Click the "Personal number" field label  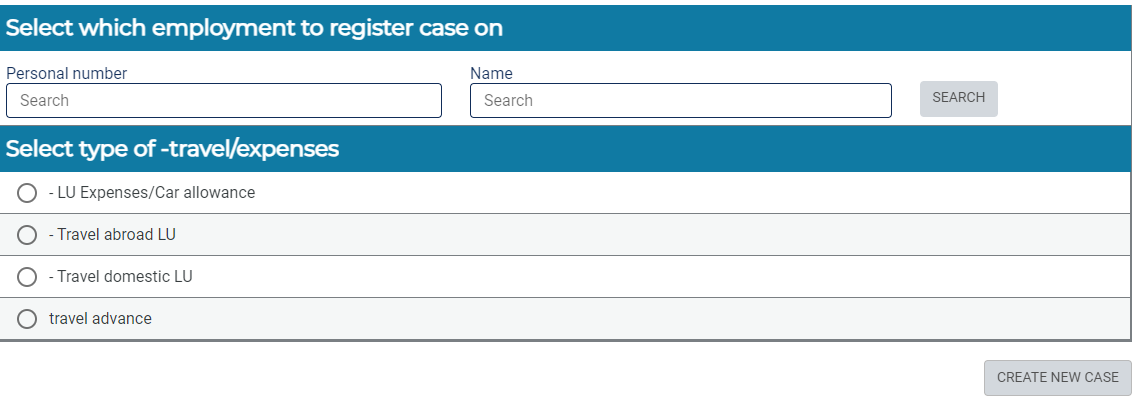tap(67, 73)
